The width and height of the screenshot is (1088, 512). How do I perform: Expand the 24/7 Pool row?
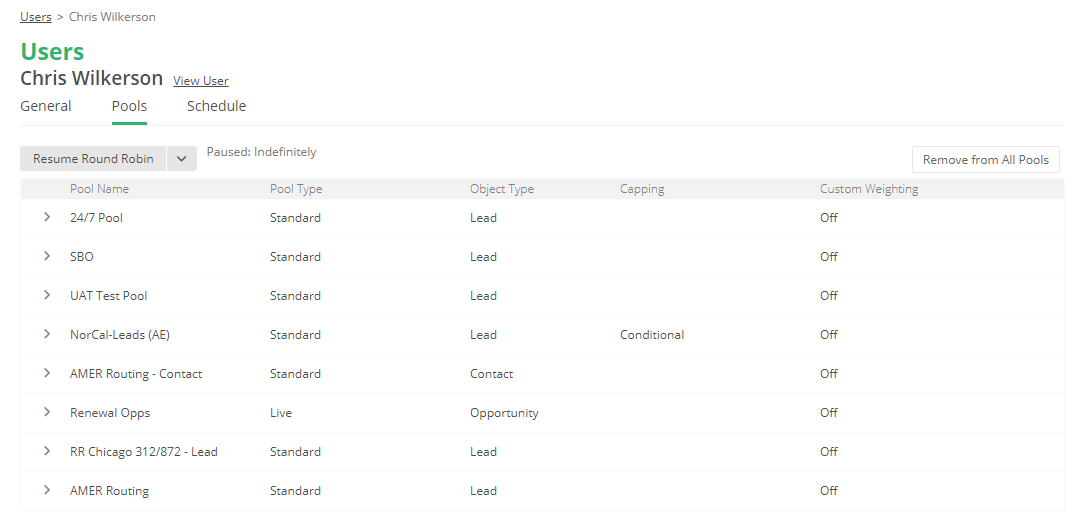pyautogui.click(x=47, y=217)
